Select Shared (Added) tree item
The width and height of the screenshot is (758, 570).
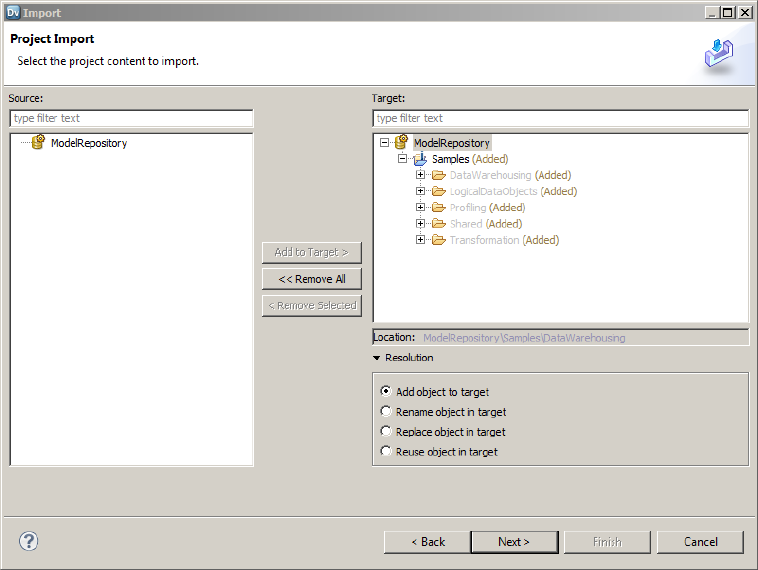[x=486, y=224]
